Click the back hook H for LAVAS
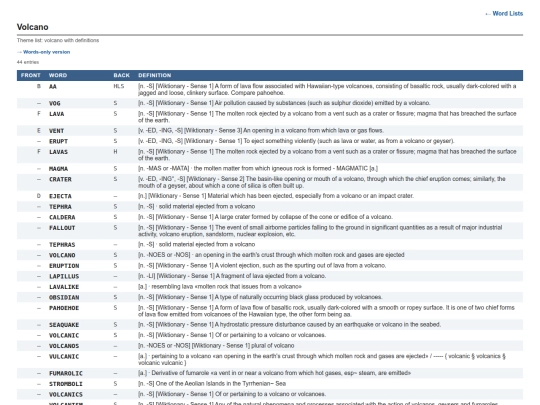Image resolution: width=540 pixels, height=405 pixels. coord(115,152)
